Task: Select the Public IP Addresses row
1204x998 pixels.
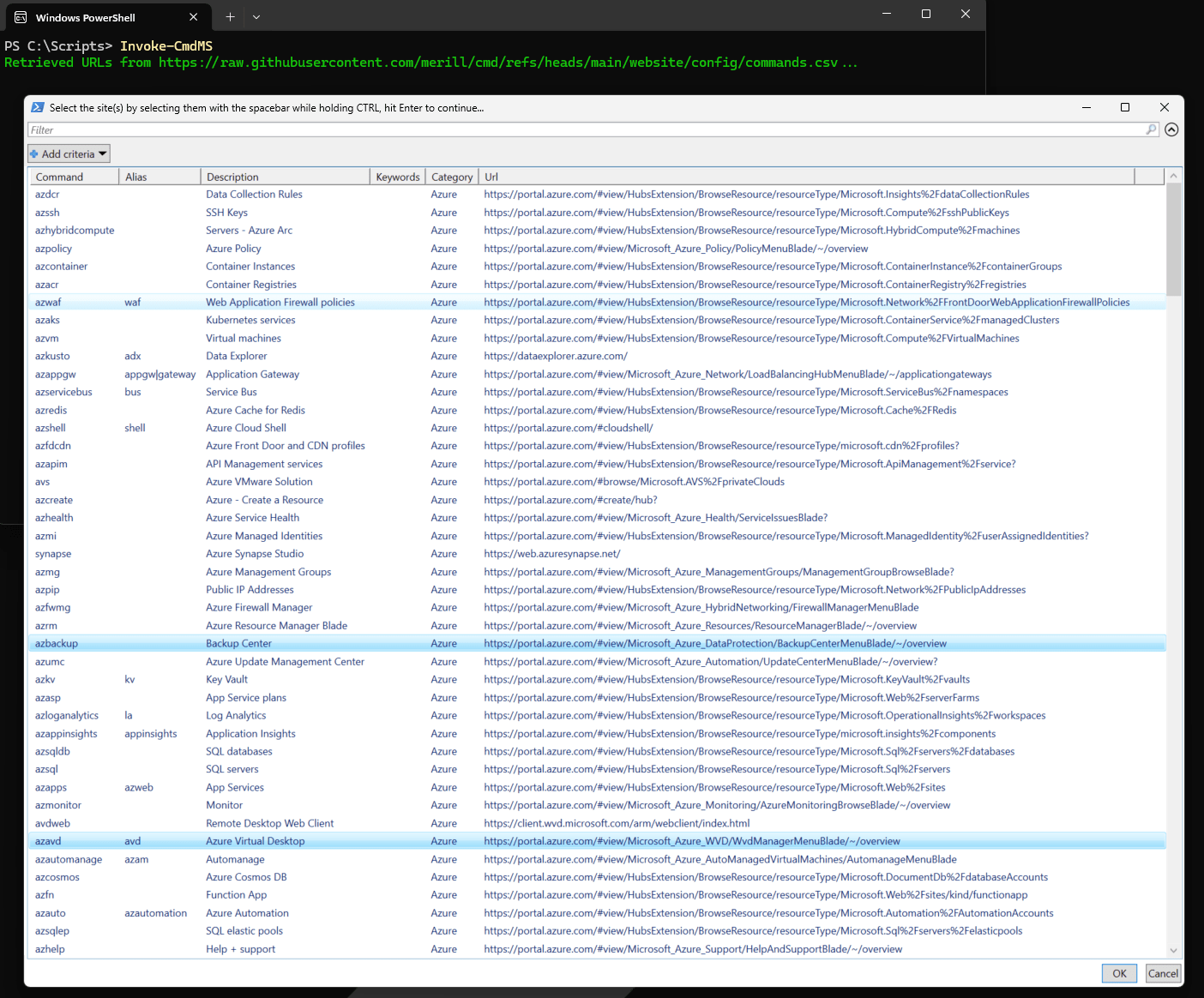Action: (x=597, y=590)
